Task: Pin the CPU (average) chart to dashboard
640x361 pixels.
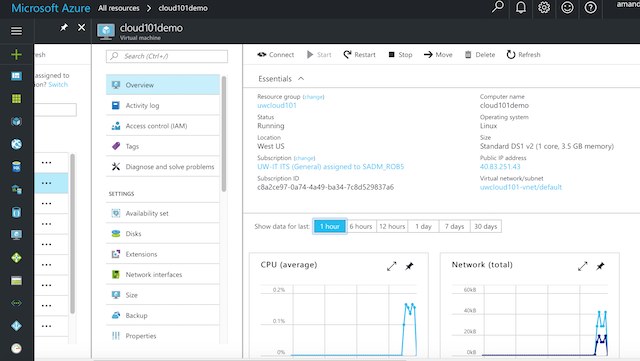Action: coord(409,266)
